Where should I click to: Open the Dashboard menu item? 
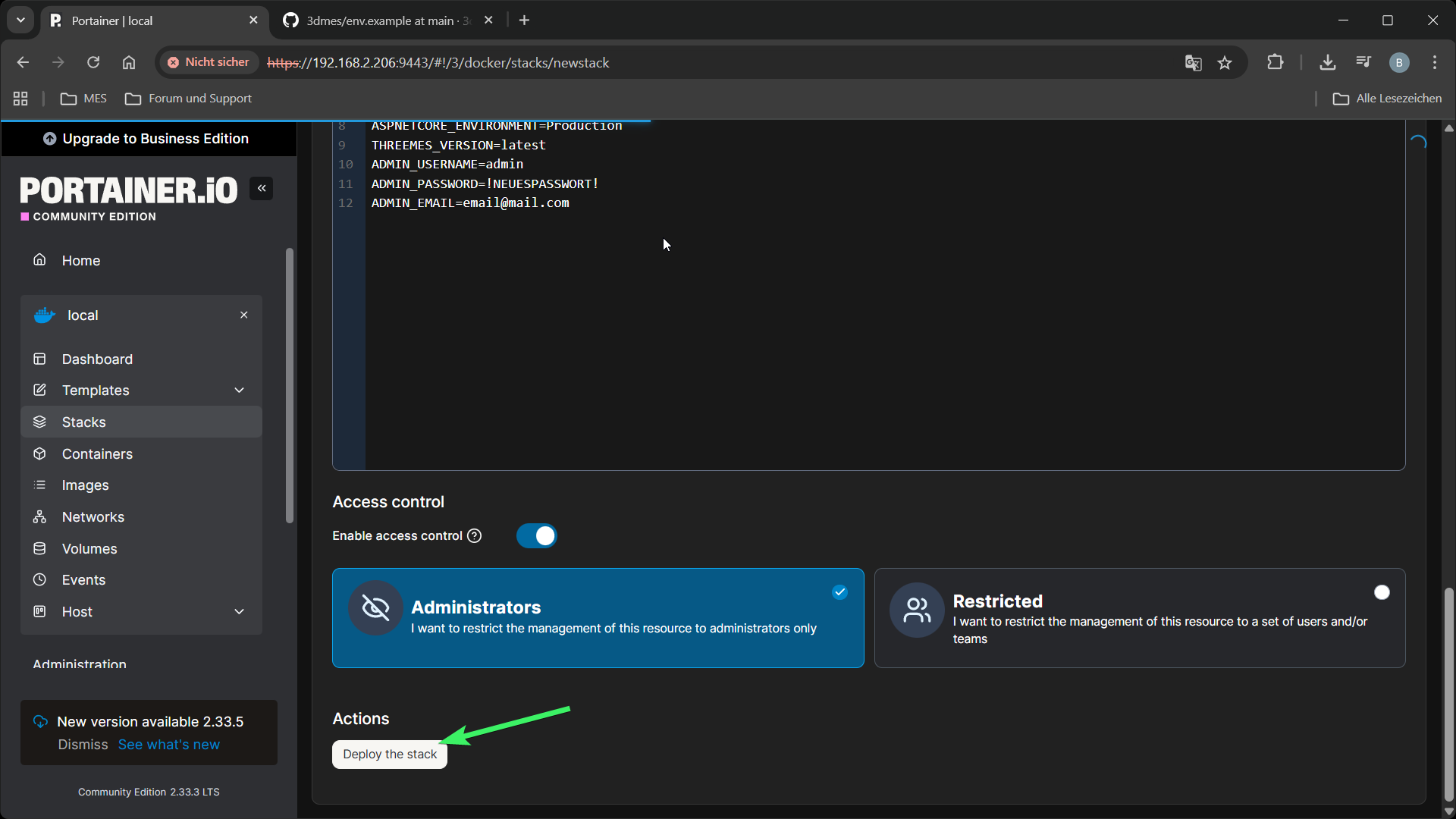pyautogui.click(x=97, y=359)
